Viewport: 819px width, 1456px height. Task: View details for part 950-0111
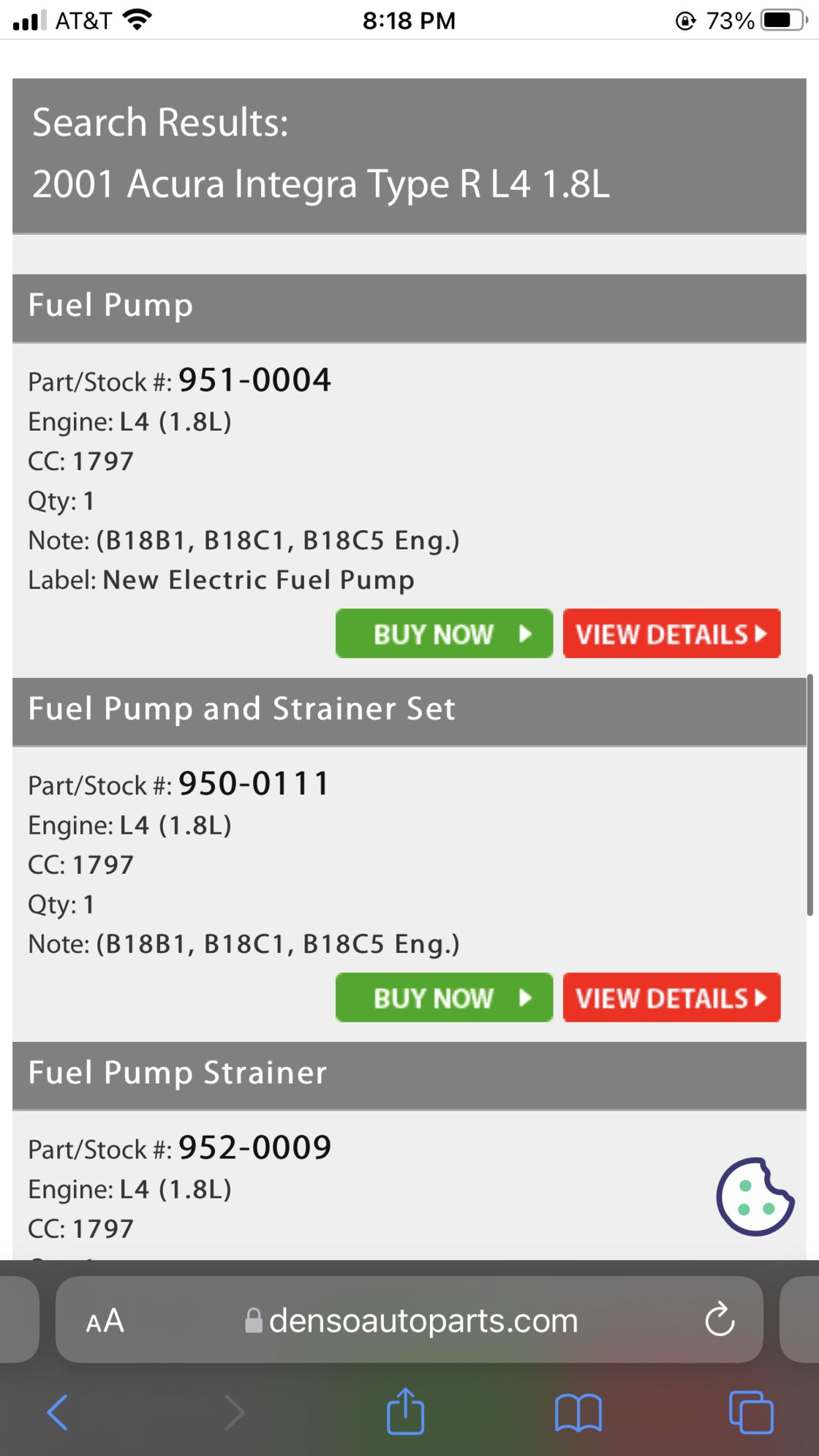tap(671, 997)
